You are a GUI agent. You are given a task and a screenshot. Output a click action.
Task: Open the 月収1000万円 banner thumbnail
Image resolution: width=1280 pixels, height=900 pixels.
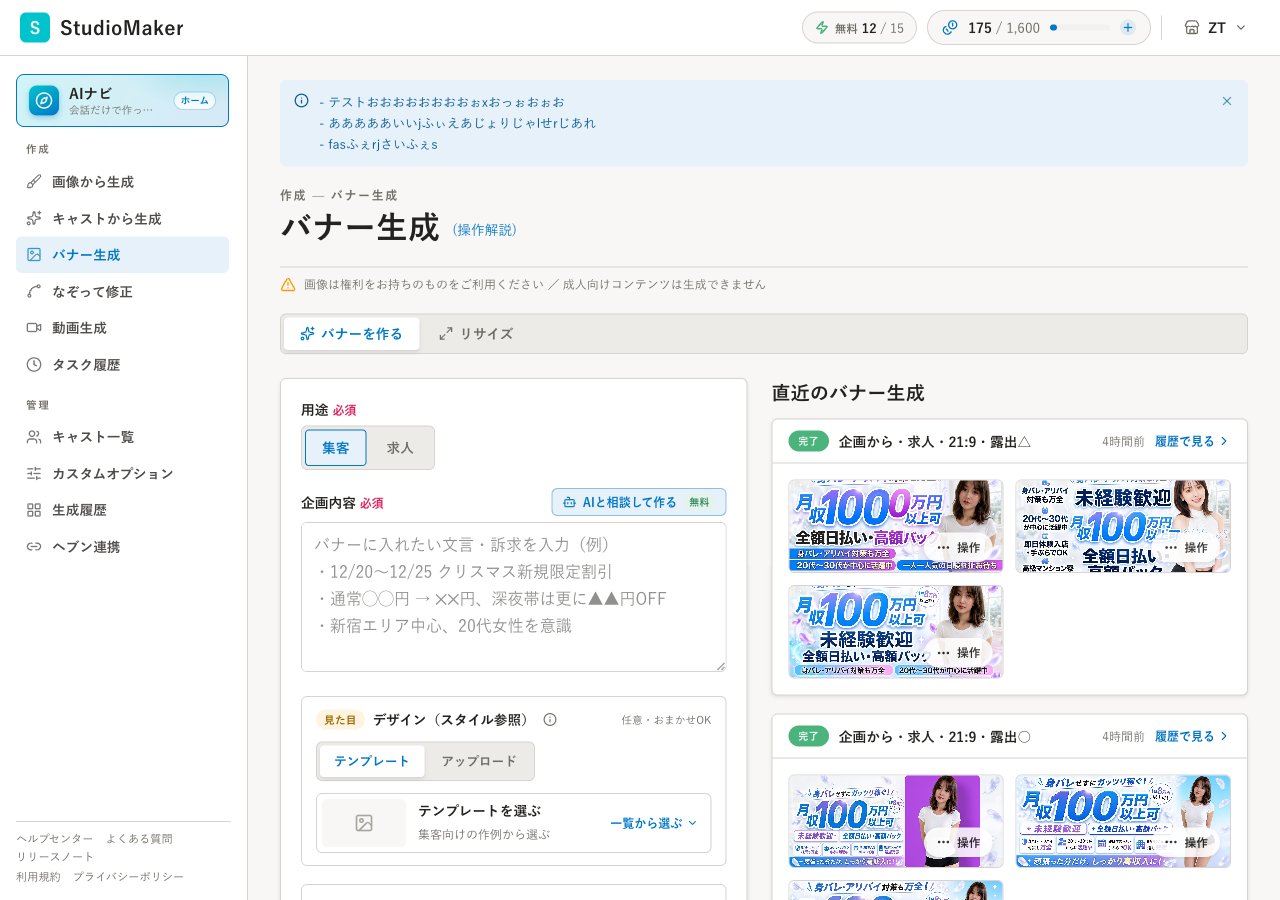pos(896,526)
